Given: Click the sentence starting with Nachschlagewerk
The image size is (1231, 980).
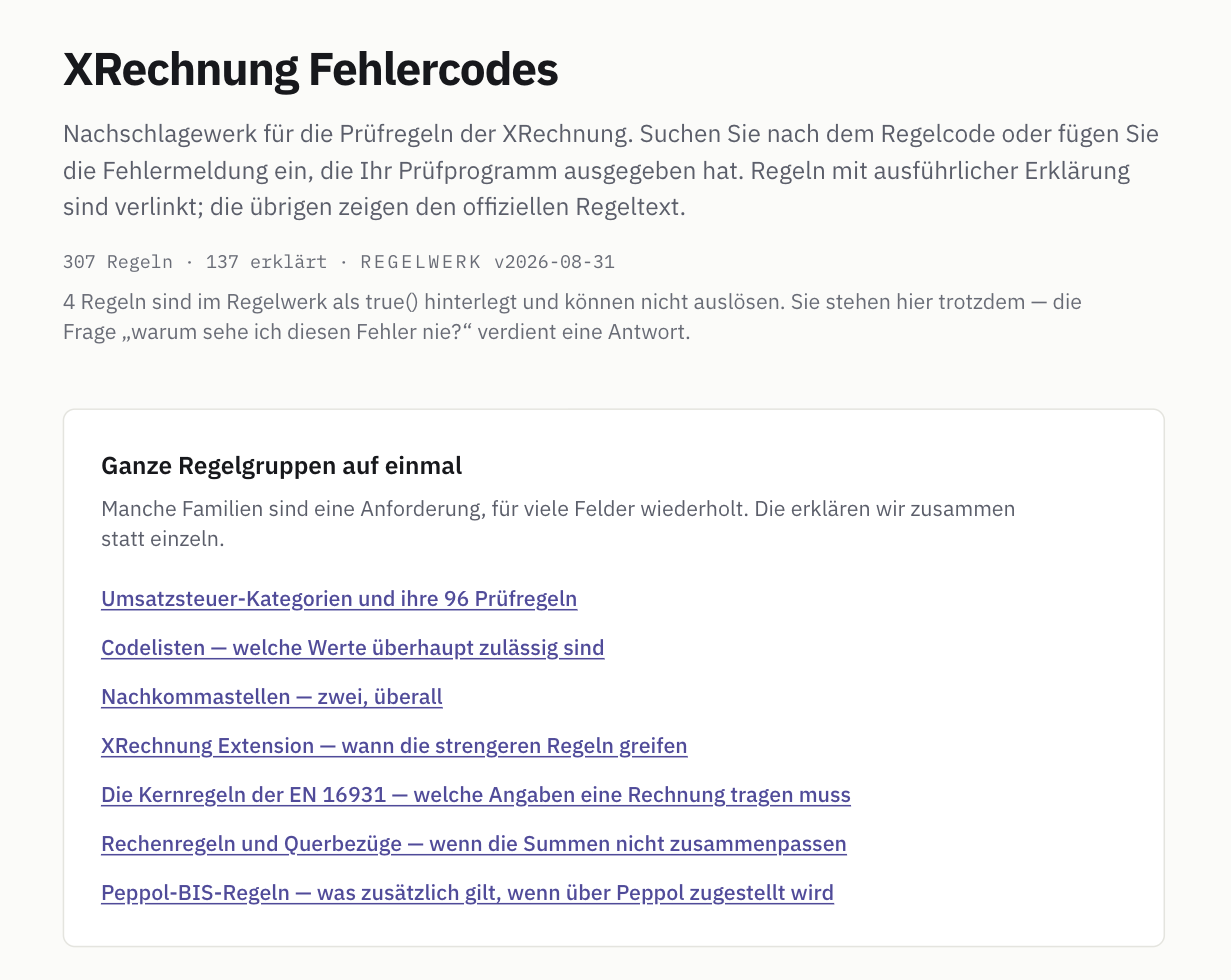Looking at the screenshot, I should click(347, 134).
